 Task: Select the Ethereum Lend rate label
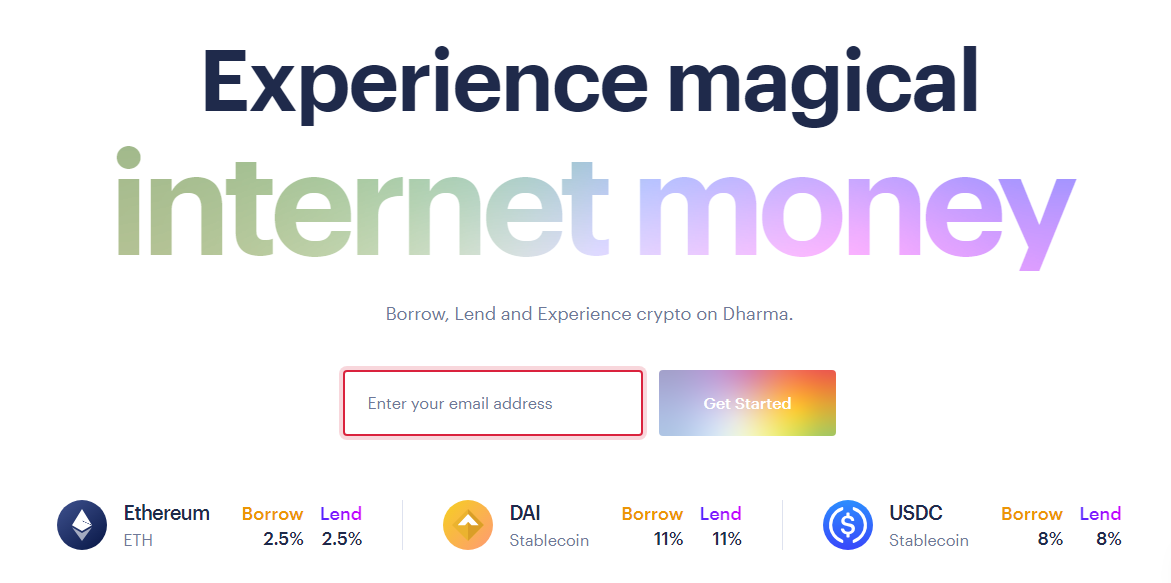tap(341, 514)
